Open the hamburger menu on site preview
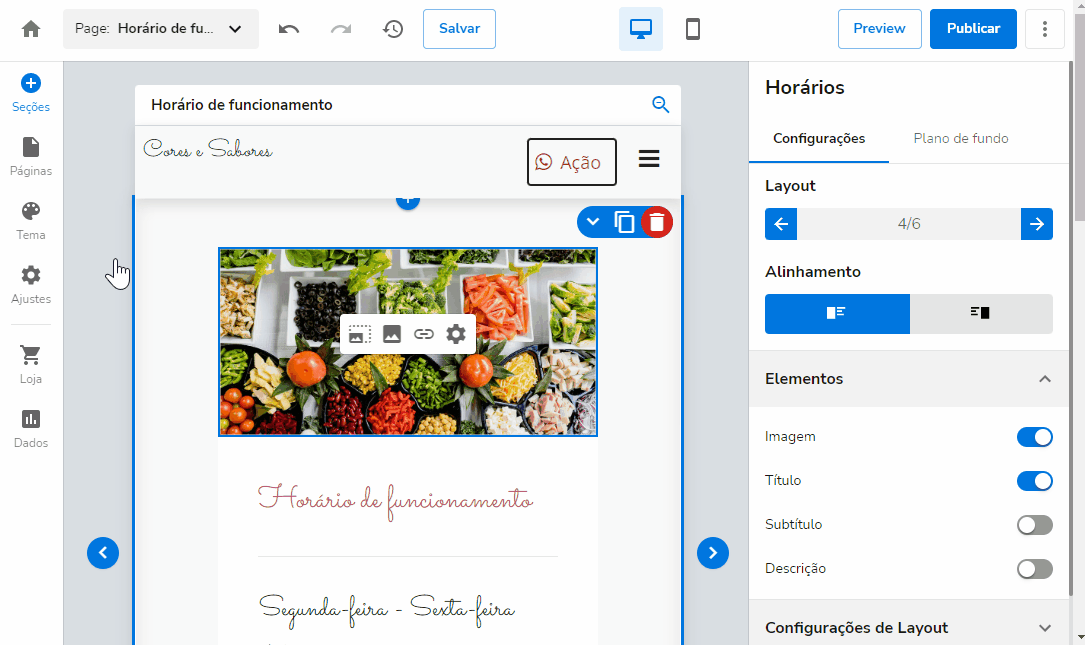 649,158
